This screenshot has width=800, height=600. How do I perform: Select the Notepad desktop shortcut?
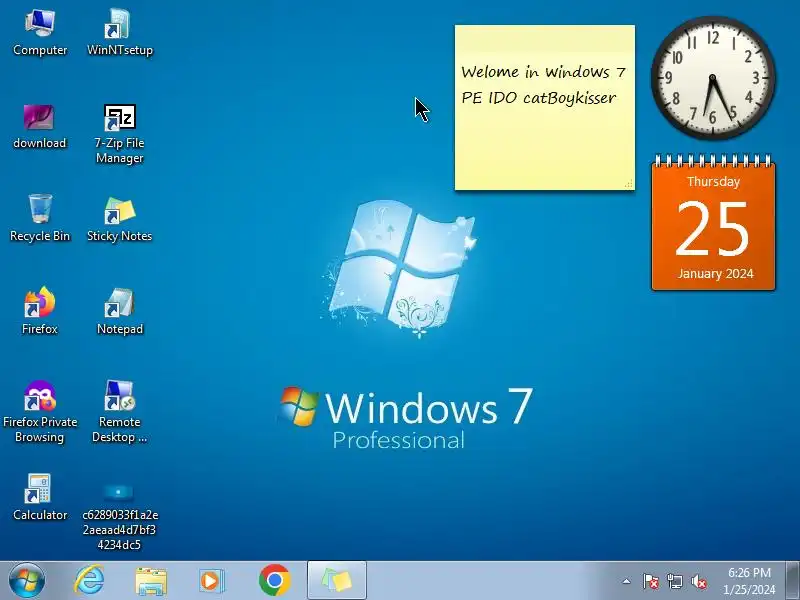click(x=119, y=311)
